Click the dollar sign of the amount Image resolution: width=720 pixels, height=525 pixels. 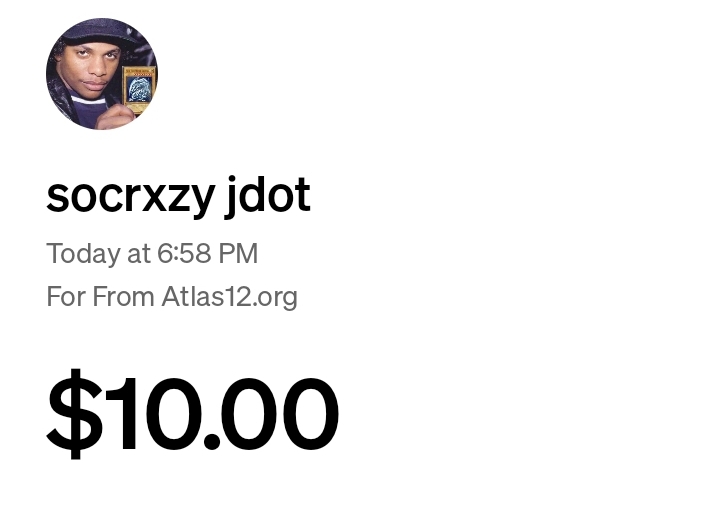(x=73, y=414)
